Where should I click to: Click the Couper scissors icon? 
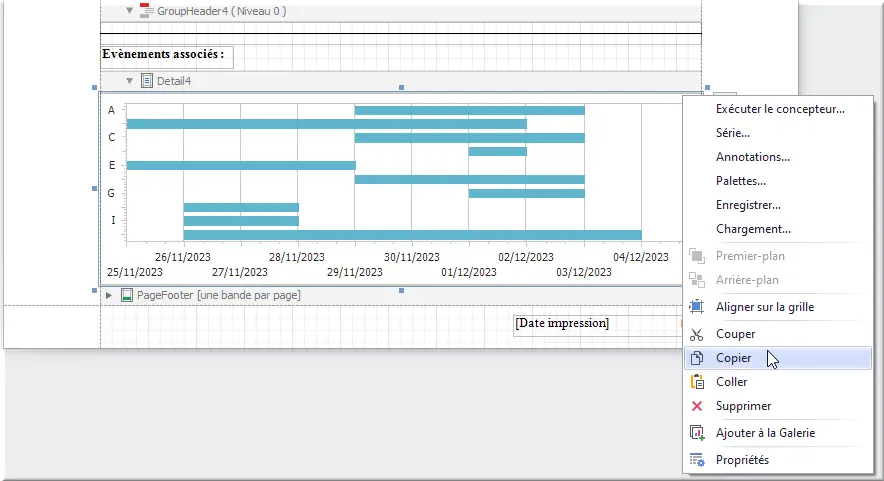(x=697, y=334)
